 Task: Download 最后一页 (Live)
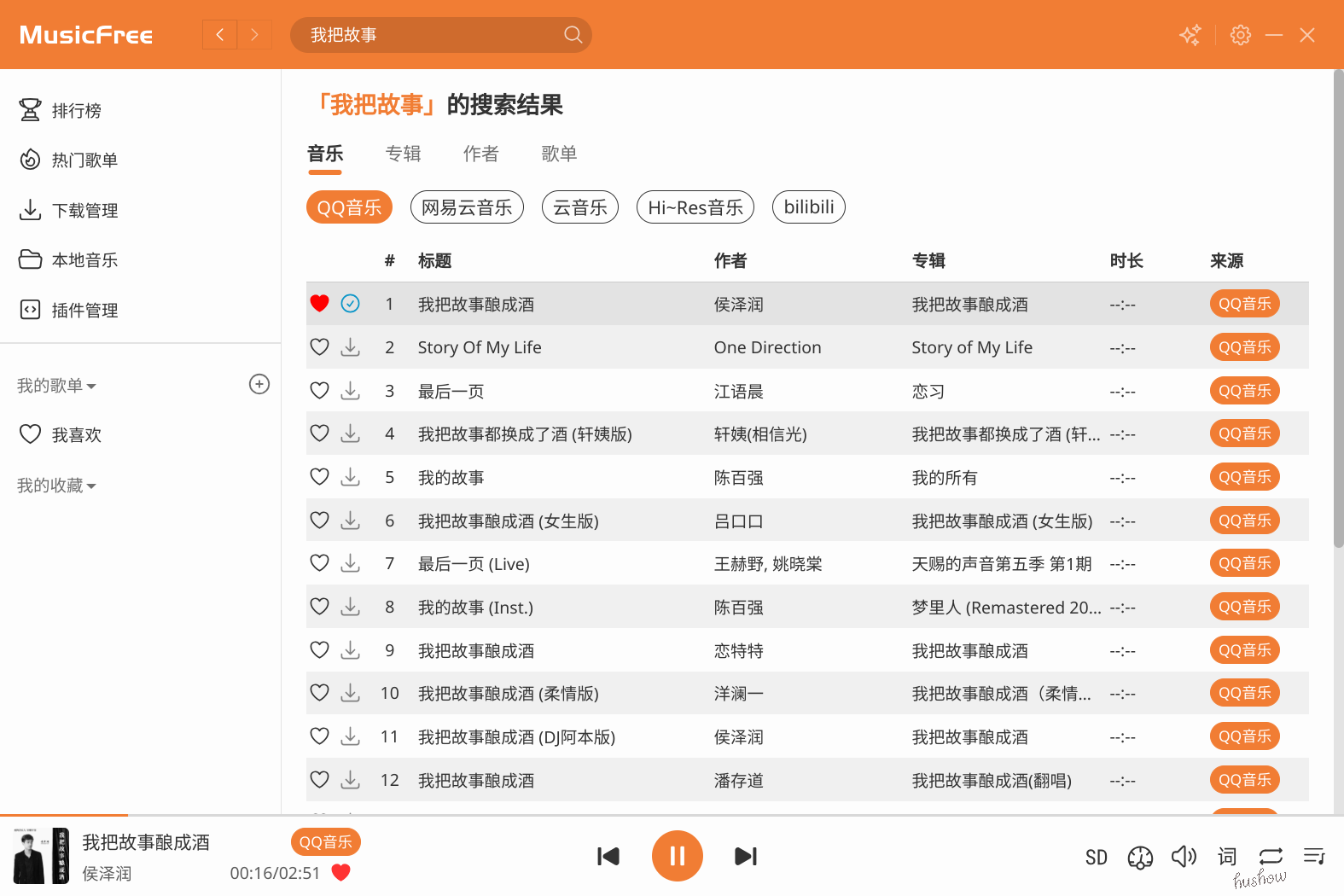pos(351,563)
